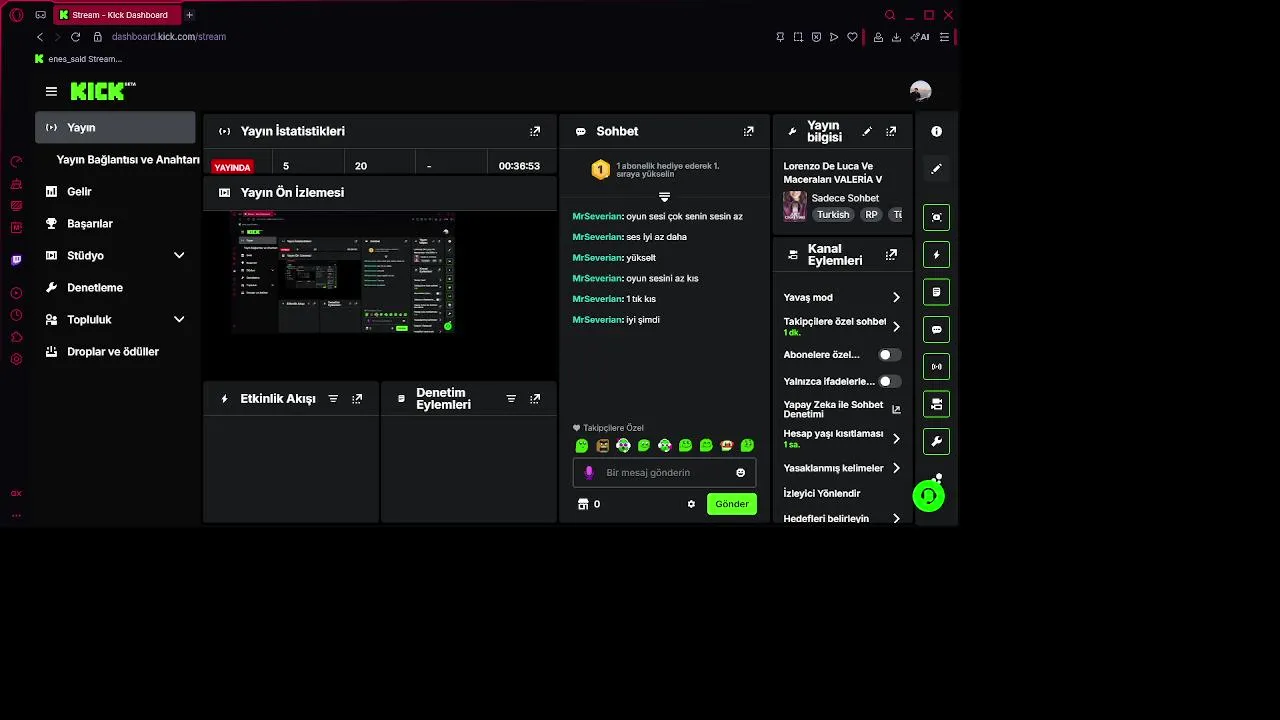Toggle the channel actions widget icon
Screen dimensions: 1280x720
[936, 404]
